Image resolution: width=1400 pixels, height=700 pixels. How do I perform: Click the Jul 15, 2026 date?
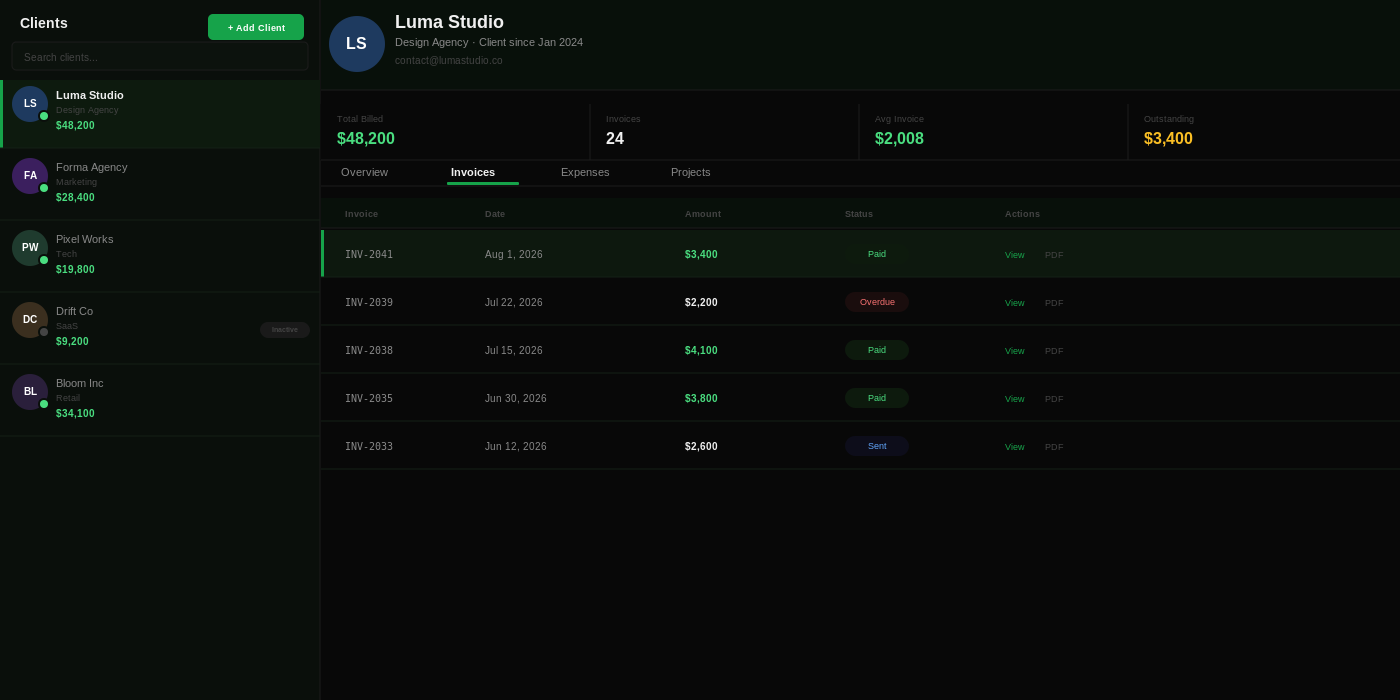514,351
